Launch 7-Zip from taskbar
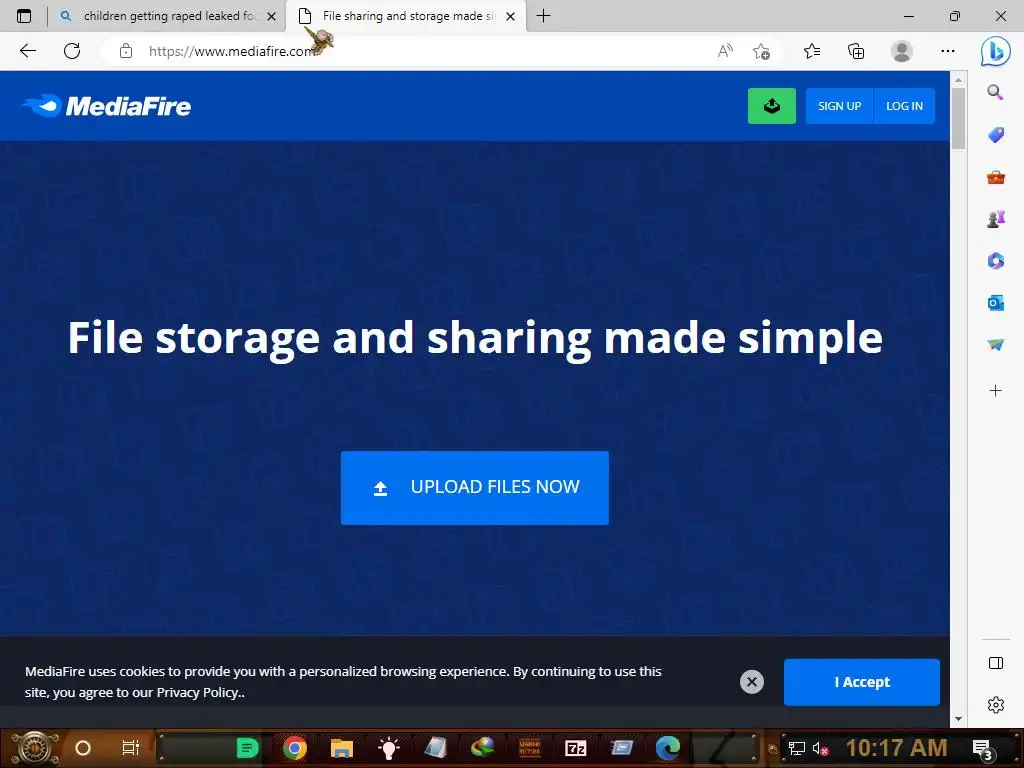The width and height of the screenshot is (1024, 768). pos(575,748)
